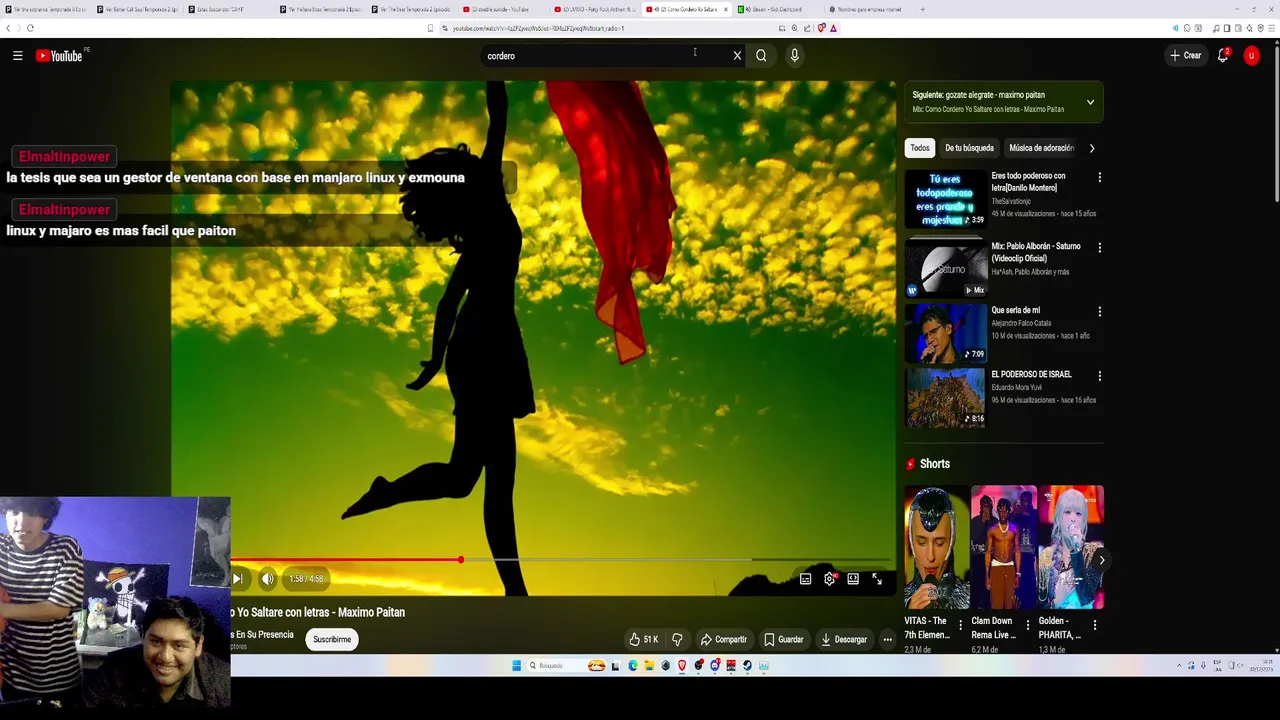This screenshot has height=720, width=1280.
Task: Like the video showing 51 K
Action: (643, 639)
